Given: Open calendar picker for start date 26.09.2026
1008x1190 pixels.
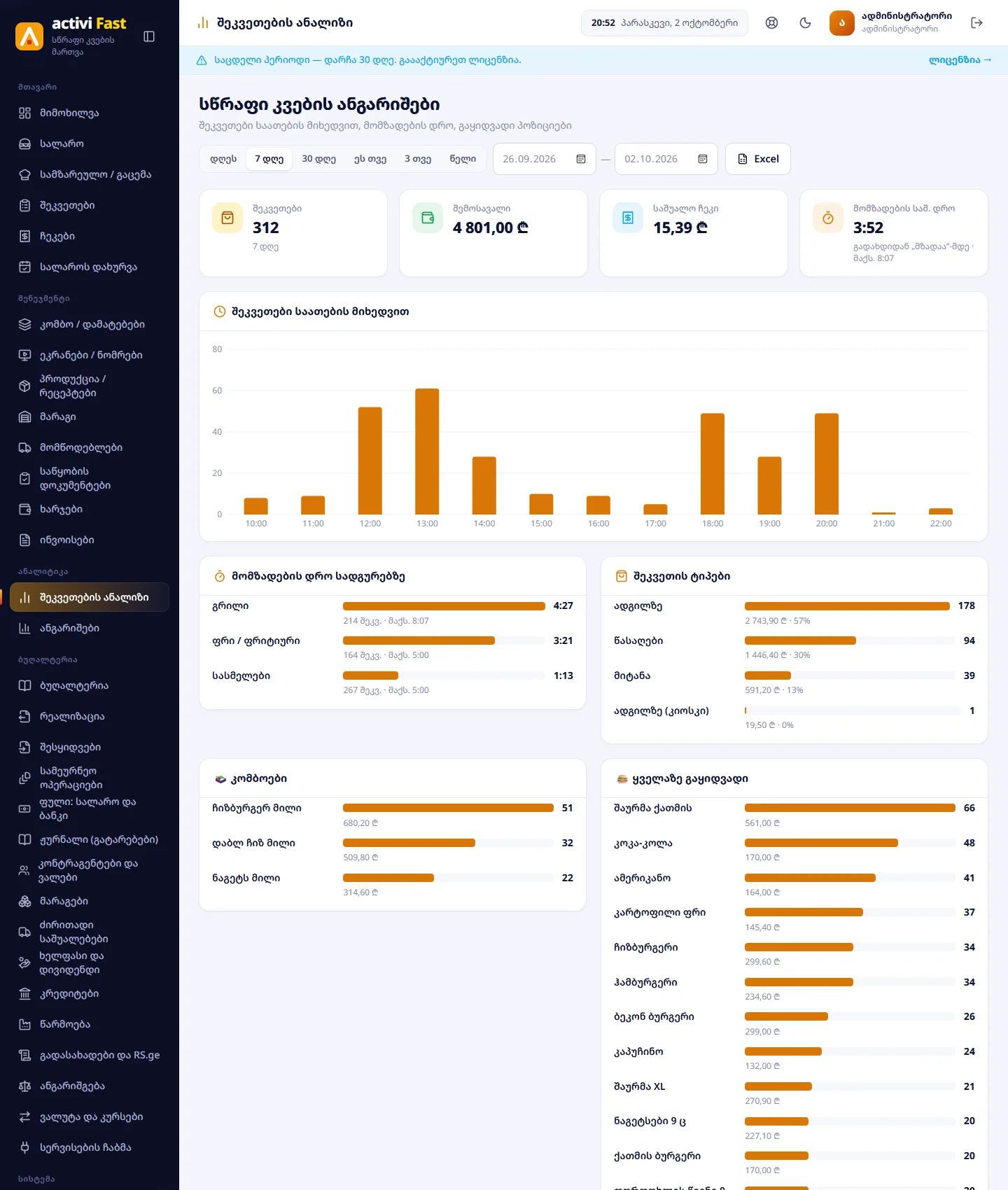Looking at the screenshot, I should tap(581, 159).
